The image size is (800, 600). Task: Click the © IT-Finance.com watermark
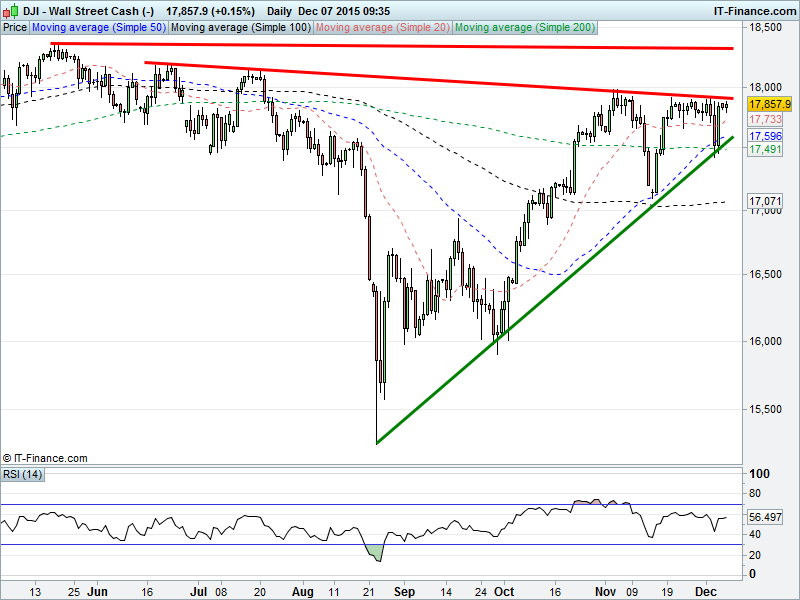(x=45, y=458)
